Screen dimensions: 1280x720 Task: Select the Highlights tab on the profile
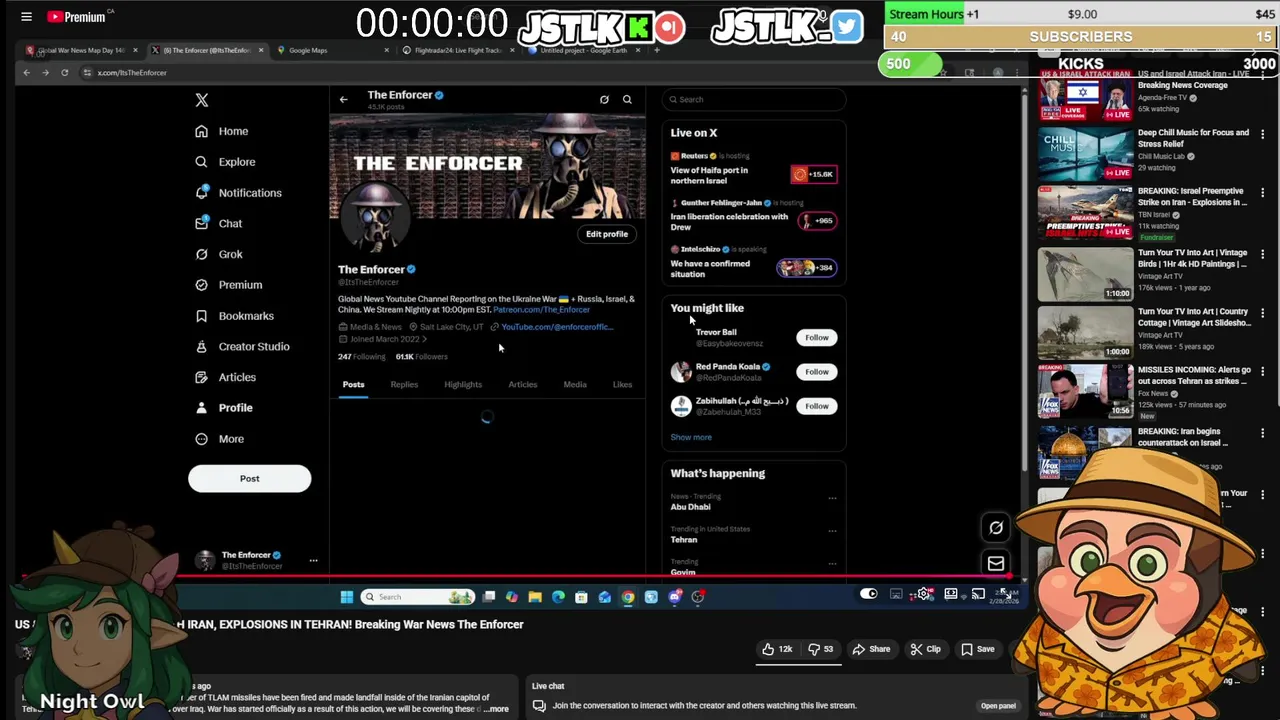pos(463,385)
